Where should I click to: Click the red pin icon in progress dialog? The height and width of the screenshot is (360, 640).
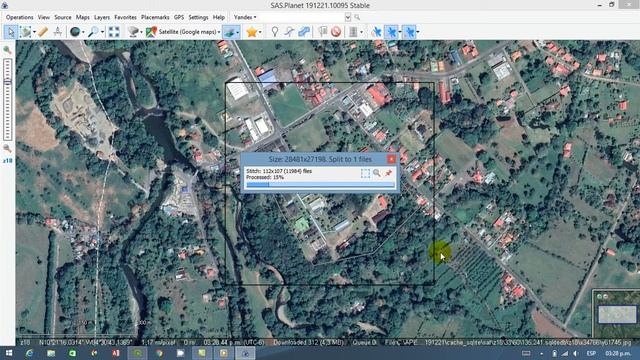point(388,173)
